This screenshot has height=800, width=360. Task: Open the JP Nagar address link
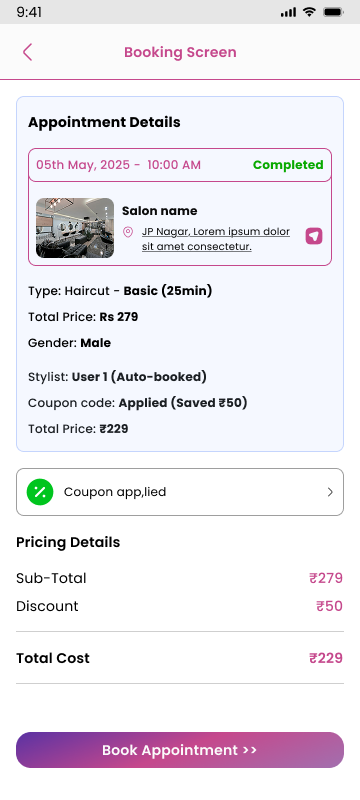click(216, 239)
